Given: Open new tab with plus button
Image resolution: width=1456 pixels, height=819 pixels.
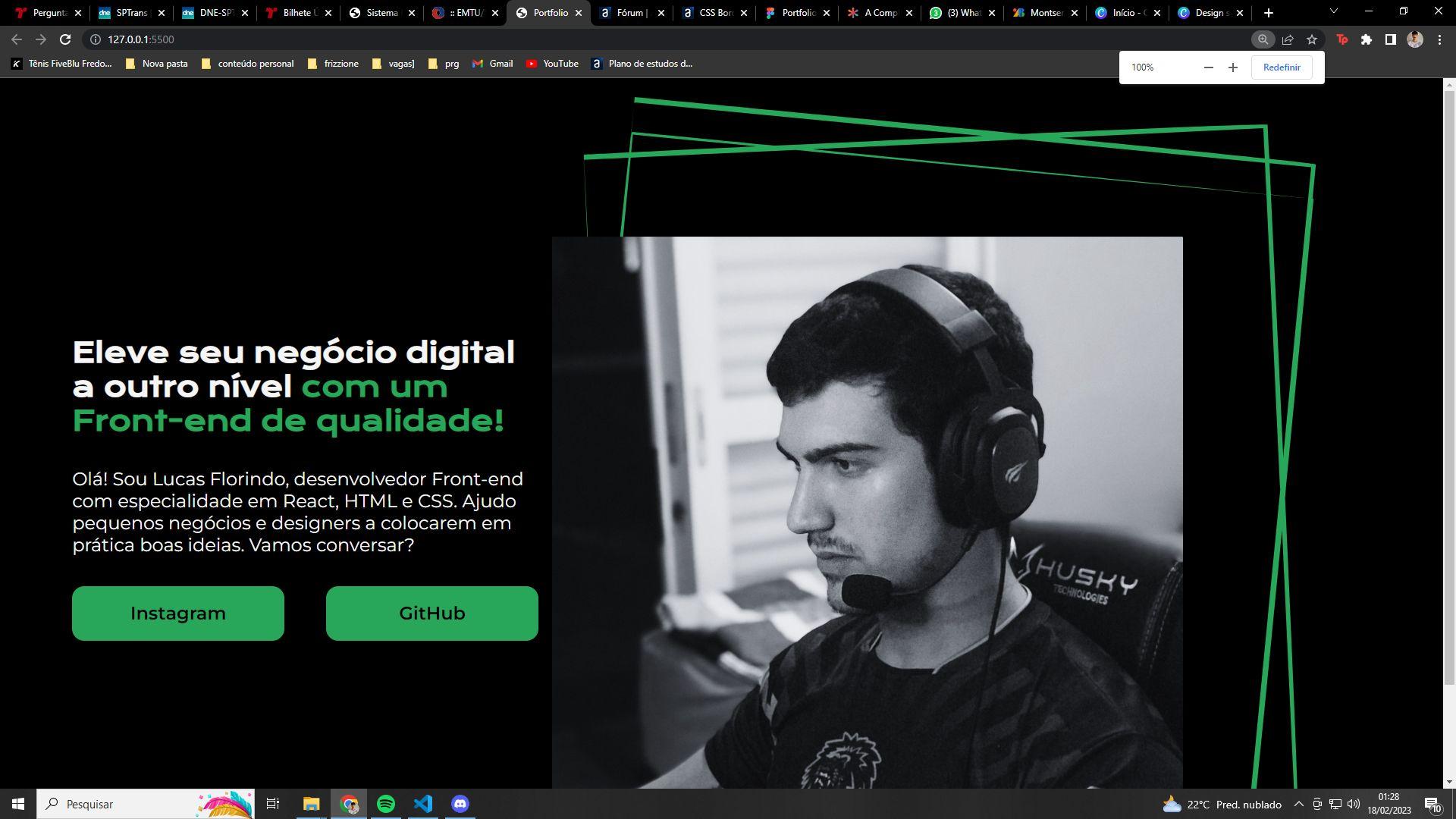Looking at the screenshot, I should click(x=1269, y=13).
